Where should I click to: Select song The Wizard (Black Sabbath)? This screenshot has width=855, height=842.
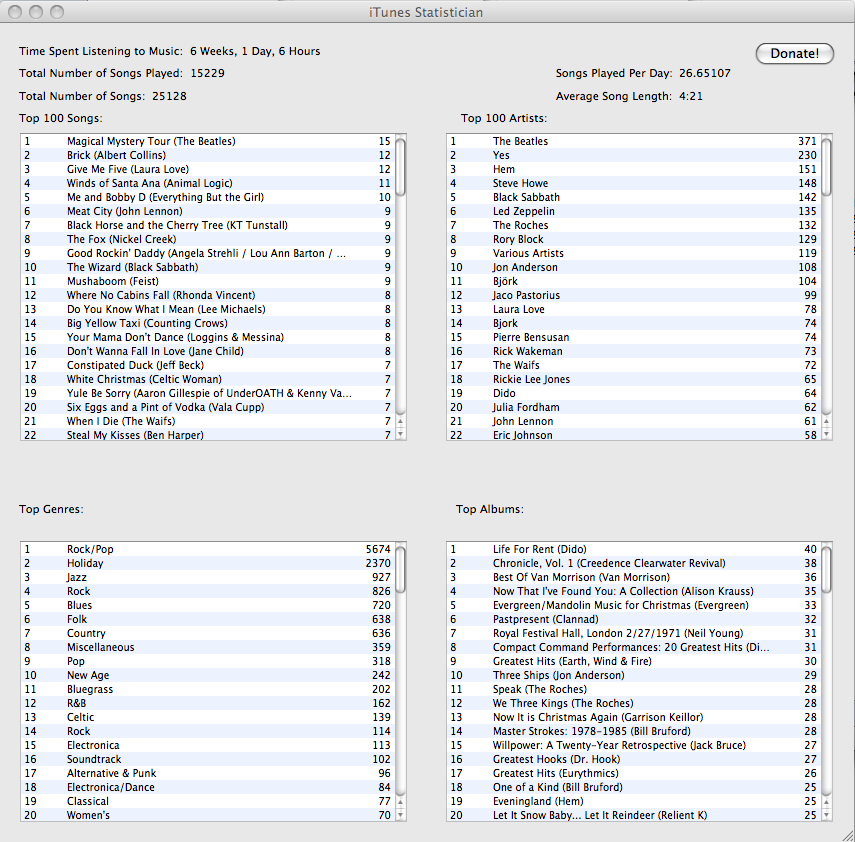point(208,267)
